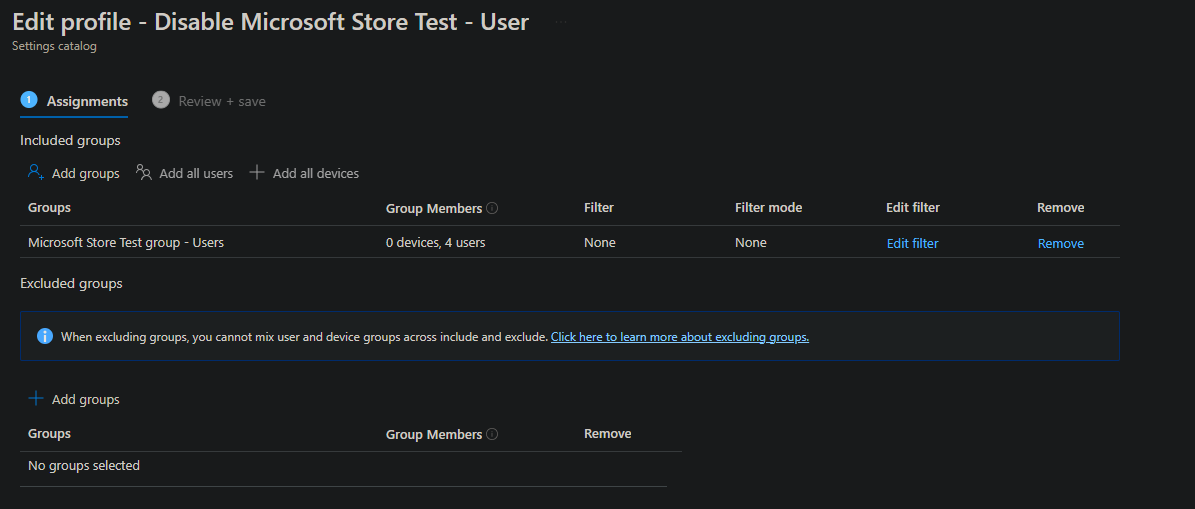Click the 'Included groups' section heading
1195x509 pixels.
pos(70,140)
